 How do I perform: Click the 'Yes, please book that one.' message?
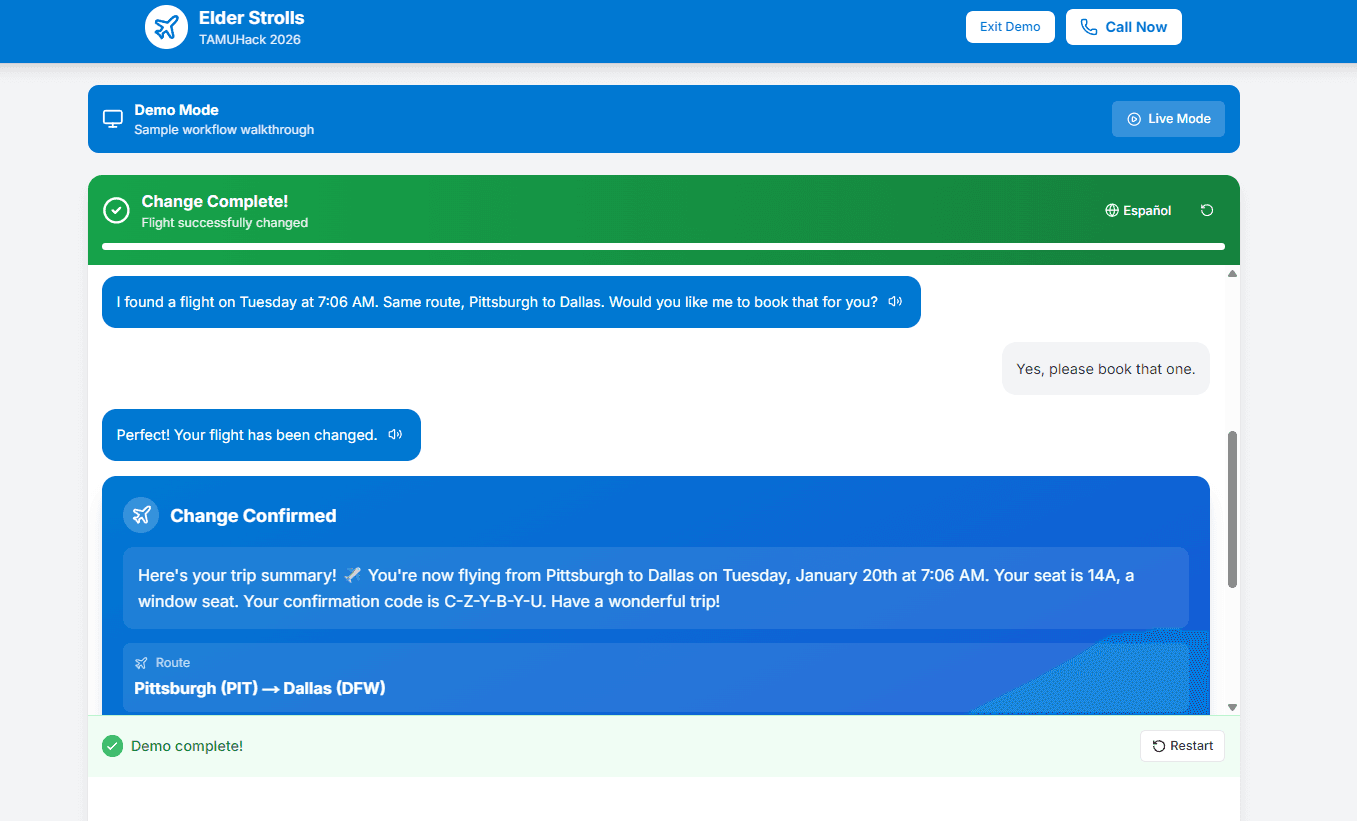(1106, 369)
